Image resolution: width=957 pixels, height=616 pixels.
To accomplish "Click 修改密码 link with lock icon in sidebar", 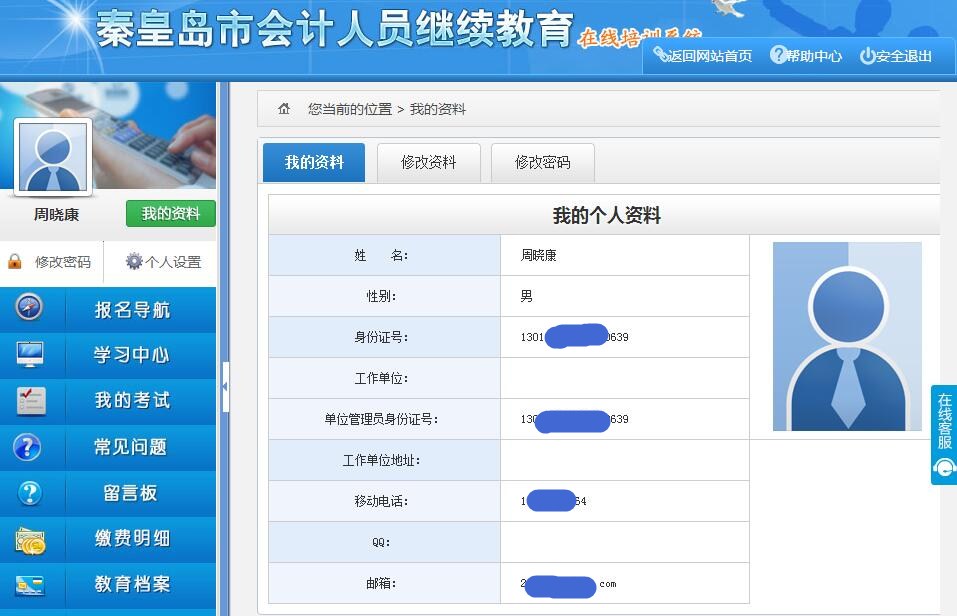I will point(52,262).
